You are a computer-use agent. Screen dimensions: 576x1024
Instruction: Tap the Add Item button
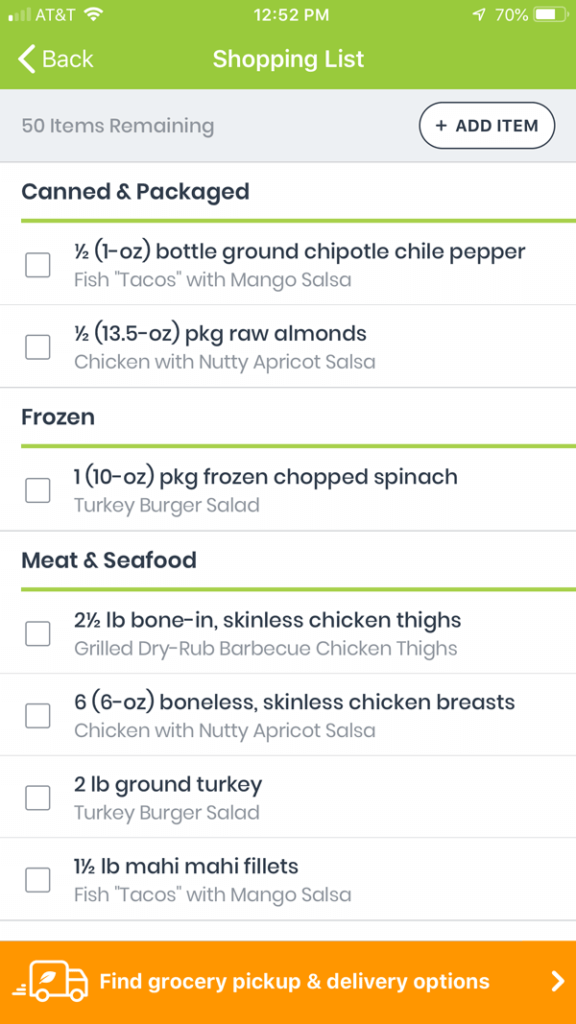pyautogui.click(x=486, y=125)
